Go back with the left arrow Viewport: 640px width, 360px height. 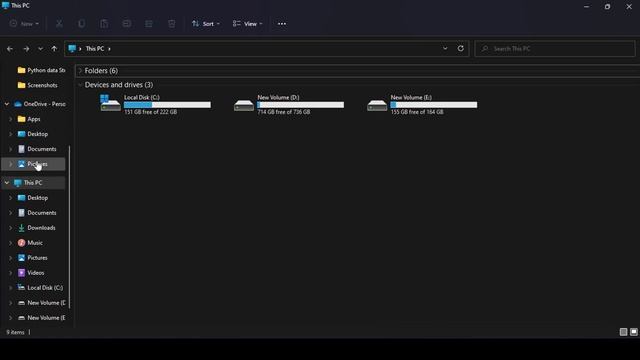(10, 49)
